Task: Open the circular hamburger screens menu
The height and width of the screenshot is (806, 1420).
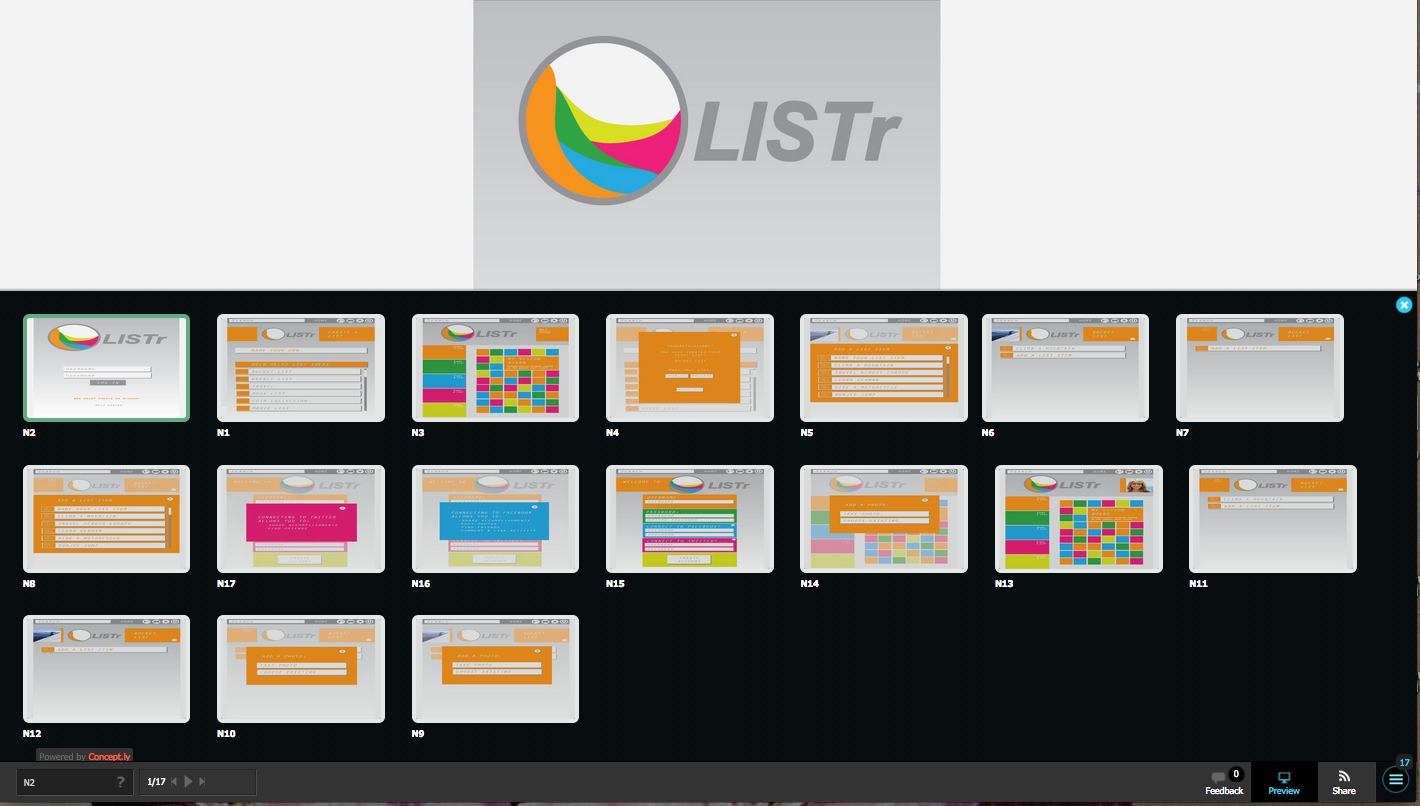Action: (1395, 780)
